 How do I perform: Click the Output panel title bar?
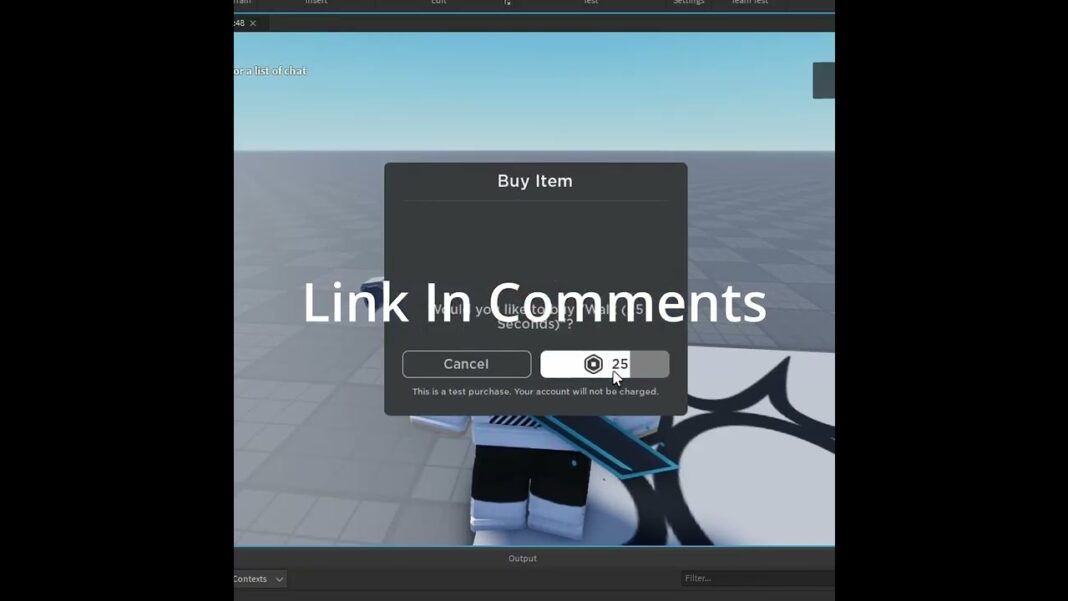click(522, 559)
